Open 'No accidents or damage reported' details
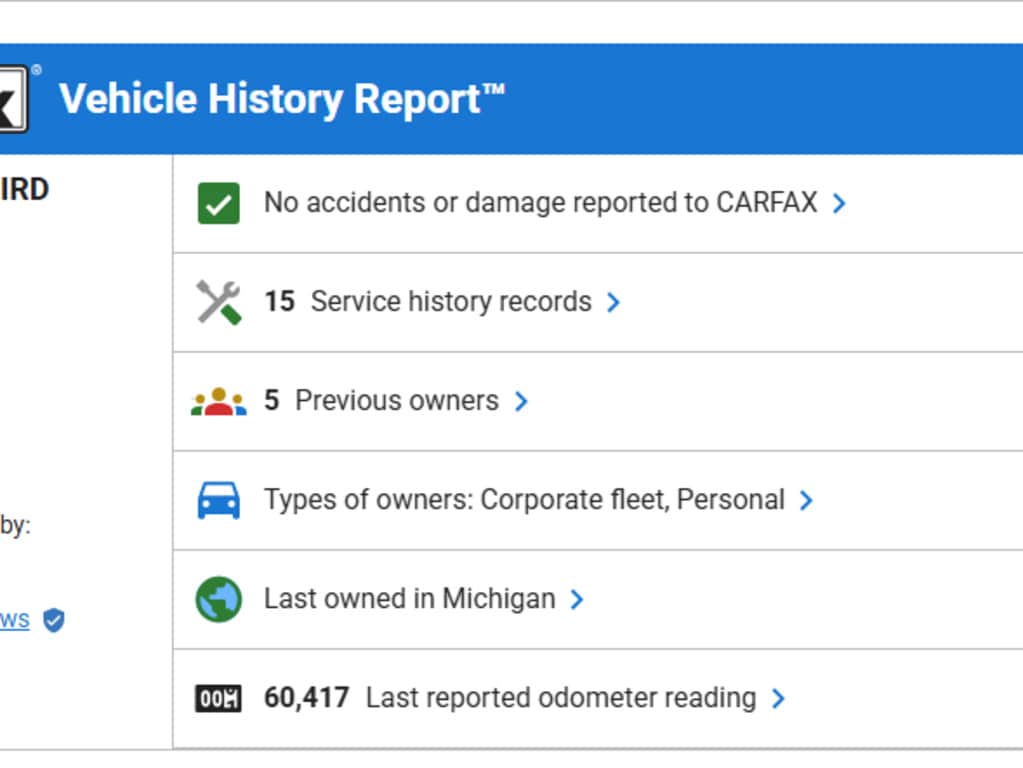This screenshot has width=1023, height=768. pyautogui.click(x=540, y=203)
